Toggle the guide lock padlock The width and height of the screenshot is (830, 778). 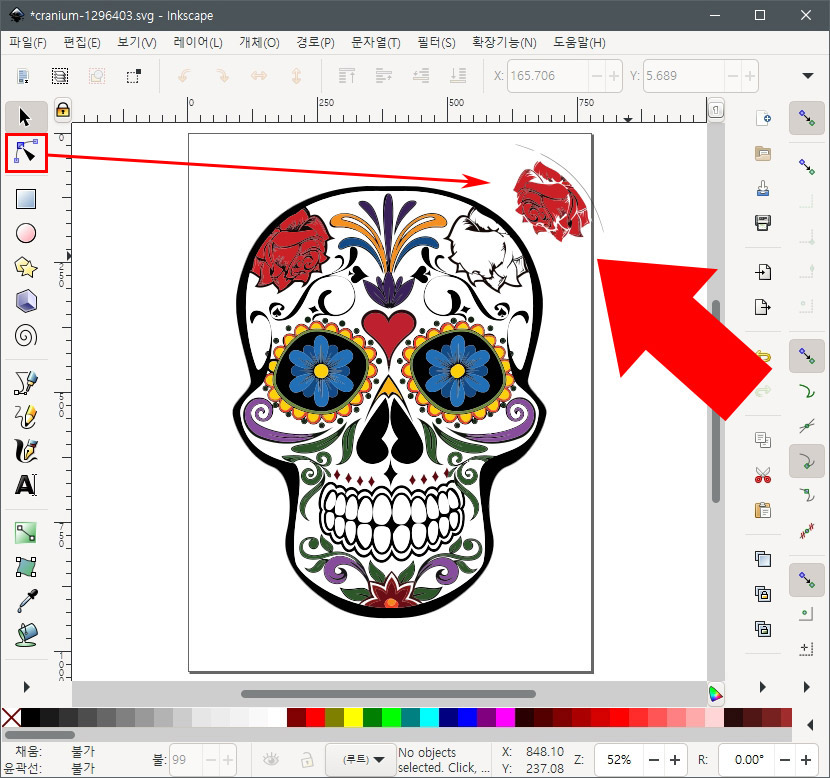click(63, 110)
